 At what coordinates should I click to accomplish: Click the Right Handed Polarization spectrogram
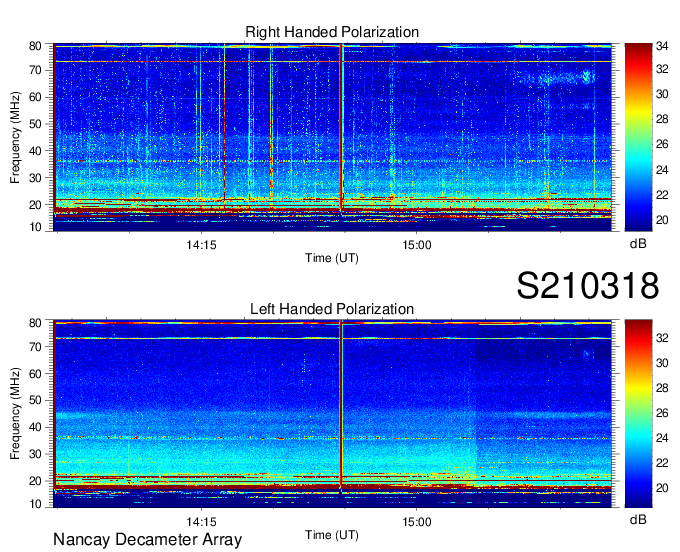click(333, 137)
